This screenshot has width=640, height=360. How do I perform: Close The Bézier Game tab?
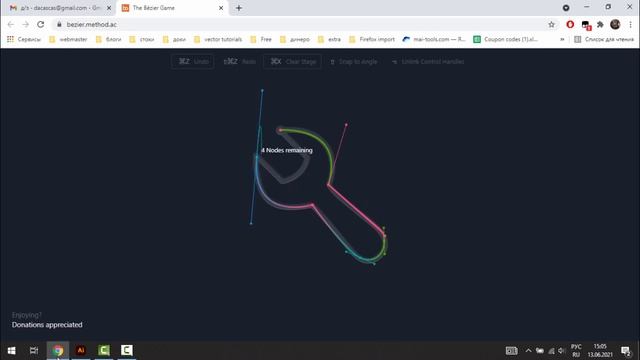pyautogui.click(x=221, y=8)
